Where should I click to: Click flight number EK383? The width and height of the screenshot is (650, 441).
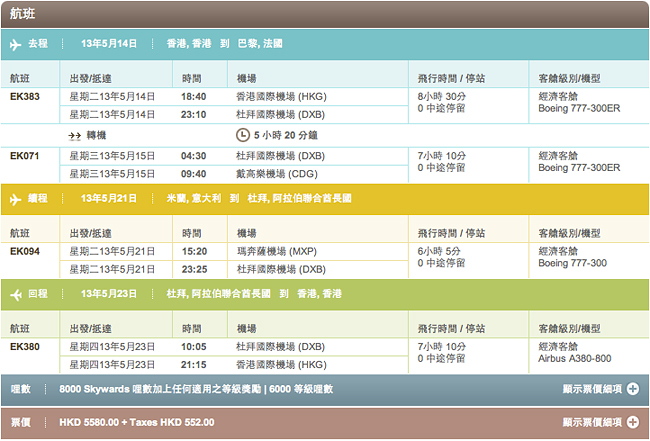pyautogui.click(x=25, y=97)
